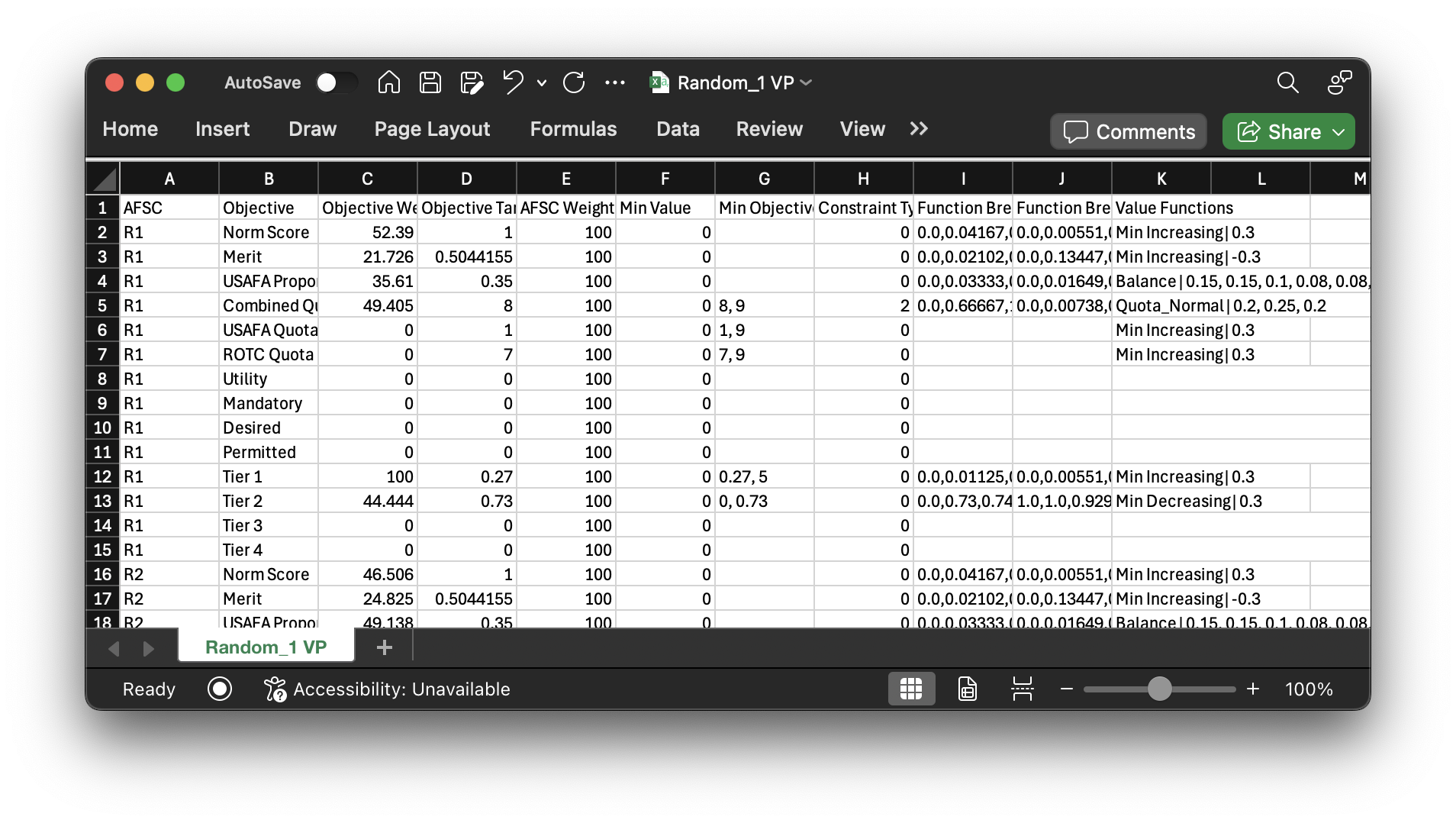Expand the Random_1 VP title dropdown

pyautogui.click(x=806, y=82)
